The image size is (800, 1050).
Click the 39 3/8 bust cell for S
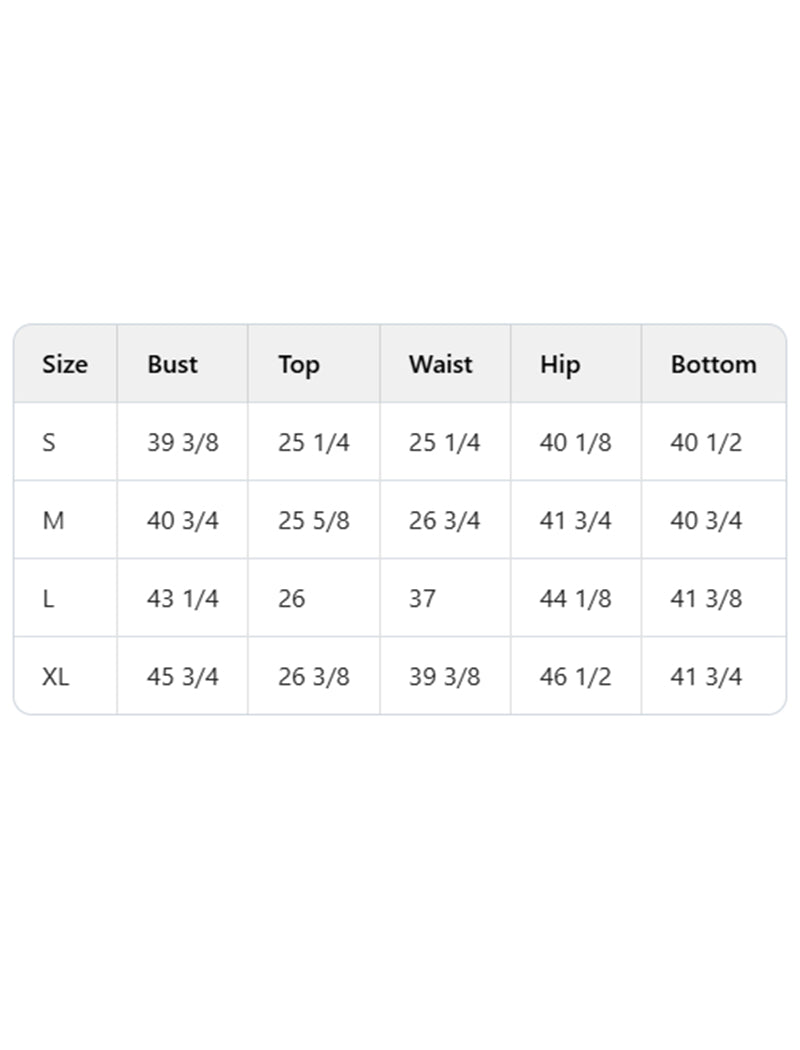tap(182, 442)
